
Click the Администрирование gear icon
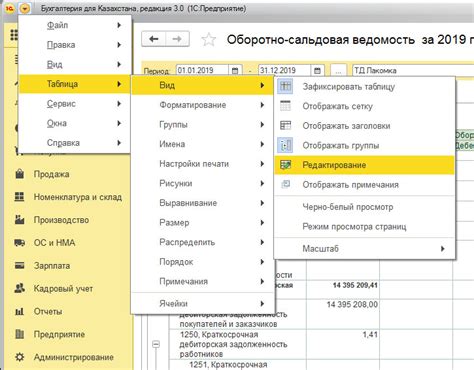[19, 357]
